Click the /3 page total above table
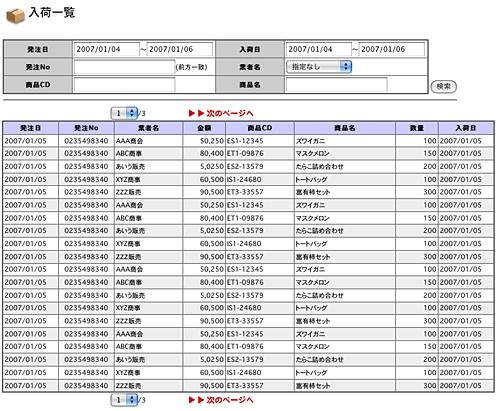This screenshot has width=500, height=411. (x=142, y=113)
